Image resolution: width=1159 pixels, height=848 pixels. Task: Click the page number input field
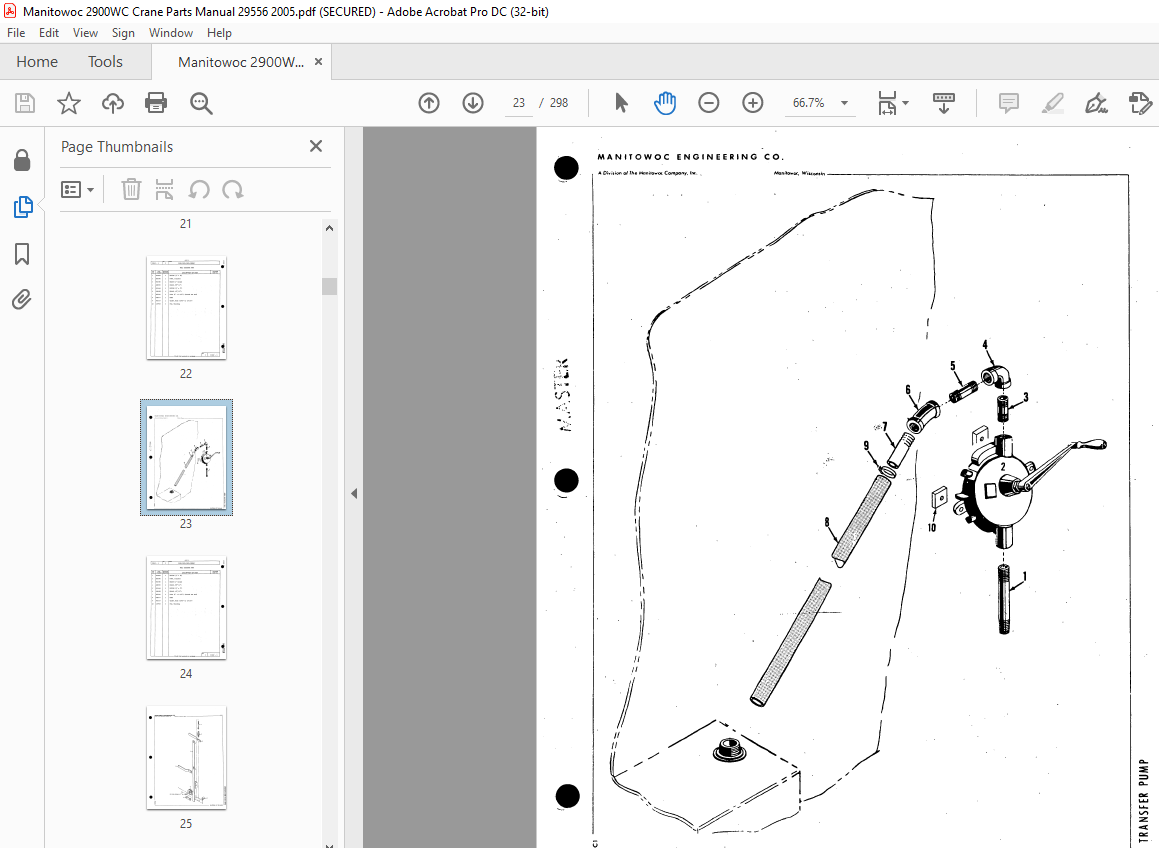coord(519,103)
